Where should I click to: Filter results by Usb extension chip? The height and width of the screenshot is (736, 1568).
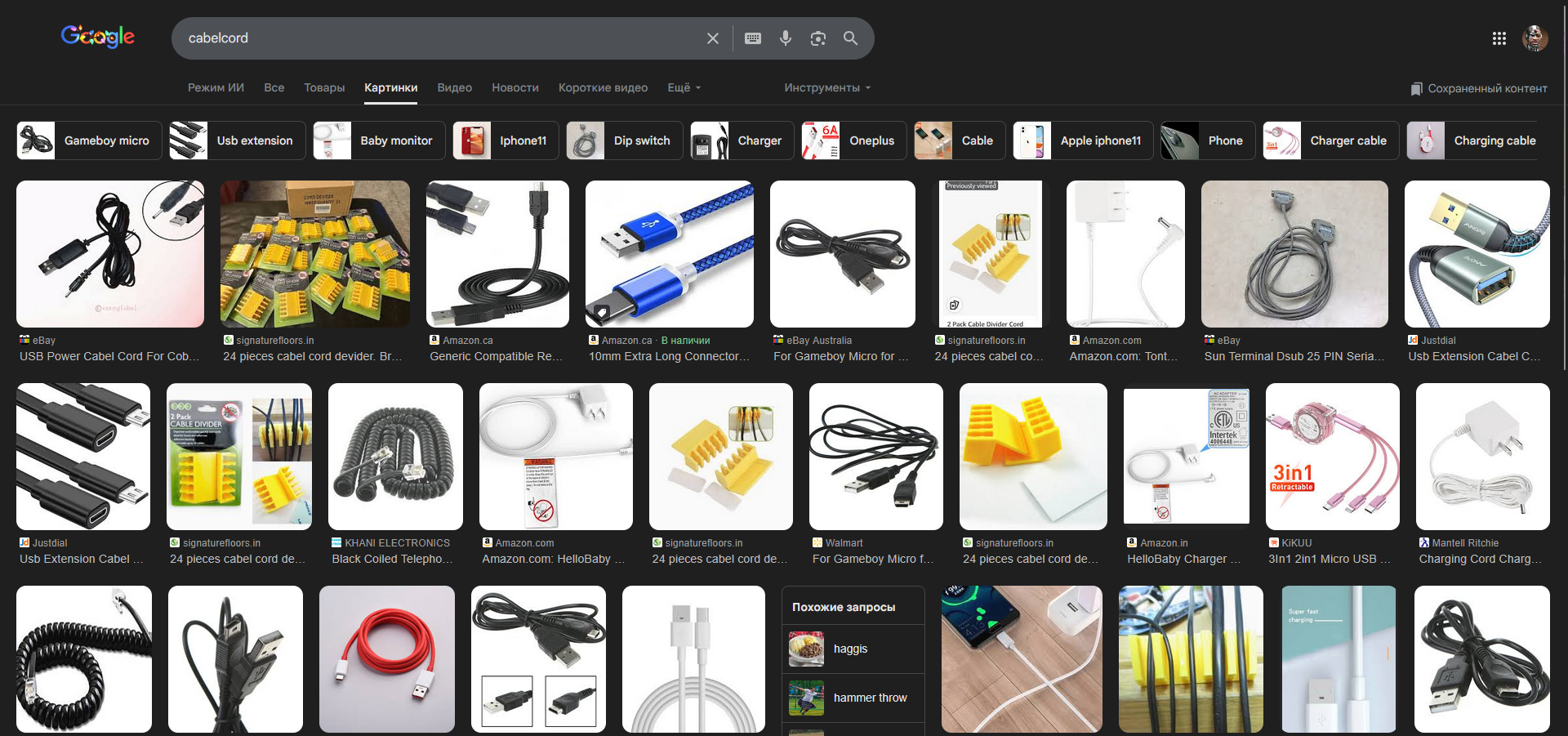pyautogui.click(x=237, y=141)
